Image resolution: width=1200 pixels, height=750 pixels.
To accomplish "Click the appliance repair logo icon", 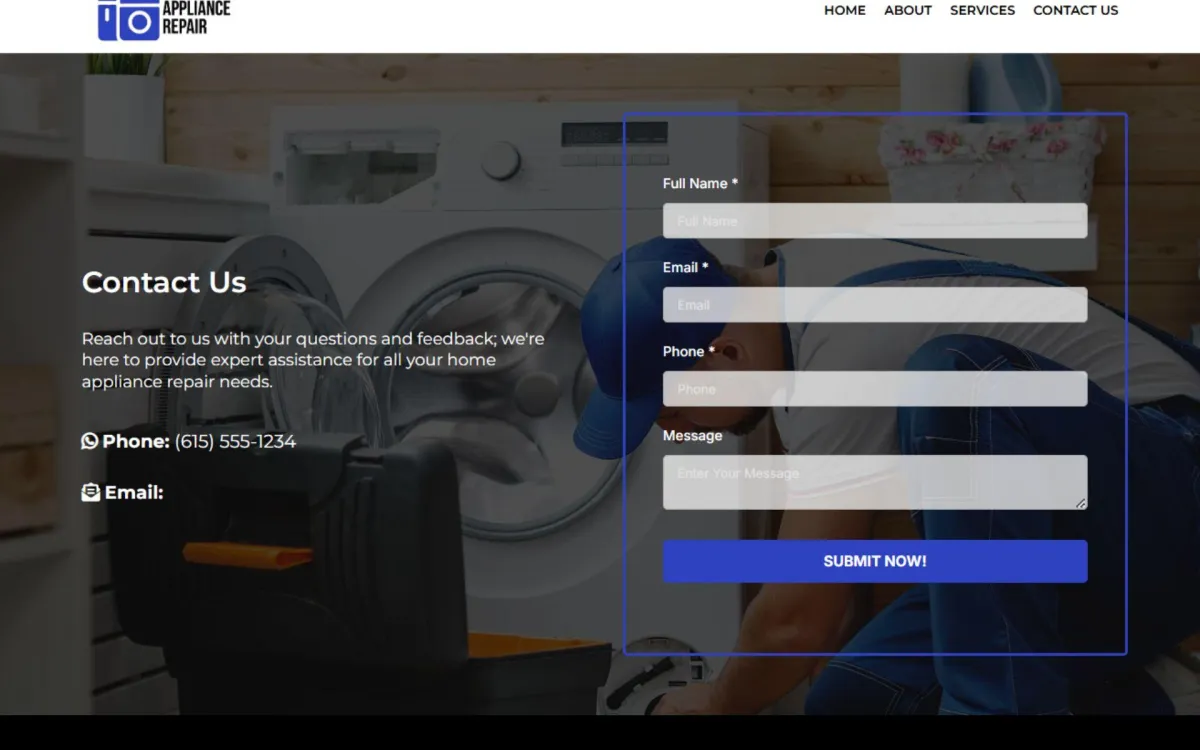I will coord(128,19).
